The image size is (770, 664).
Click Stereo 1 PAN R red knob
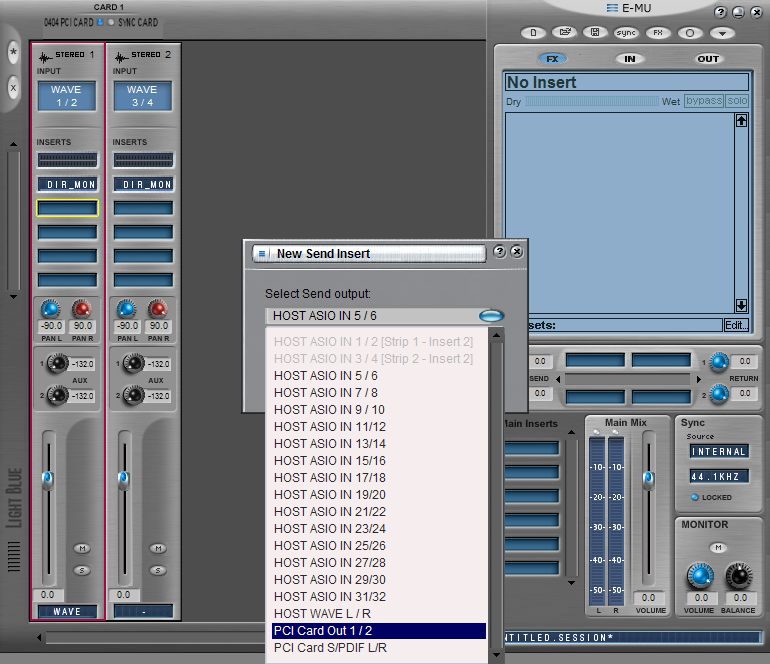[82, 309]
